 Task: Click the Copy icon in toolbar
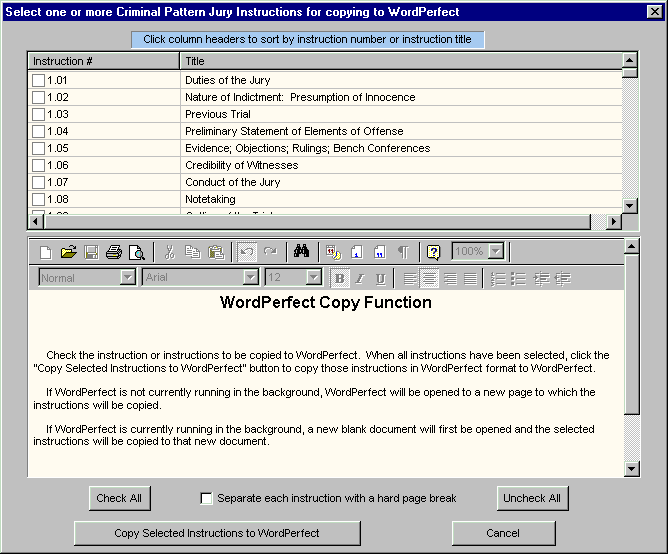193,252
